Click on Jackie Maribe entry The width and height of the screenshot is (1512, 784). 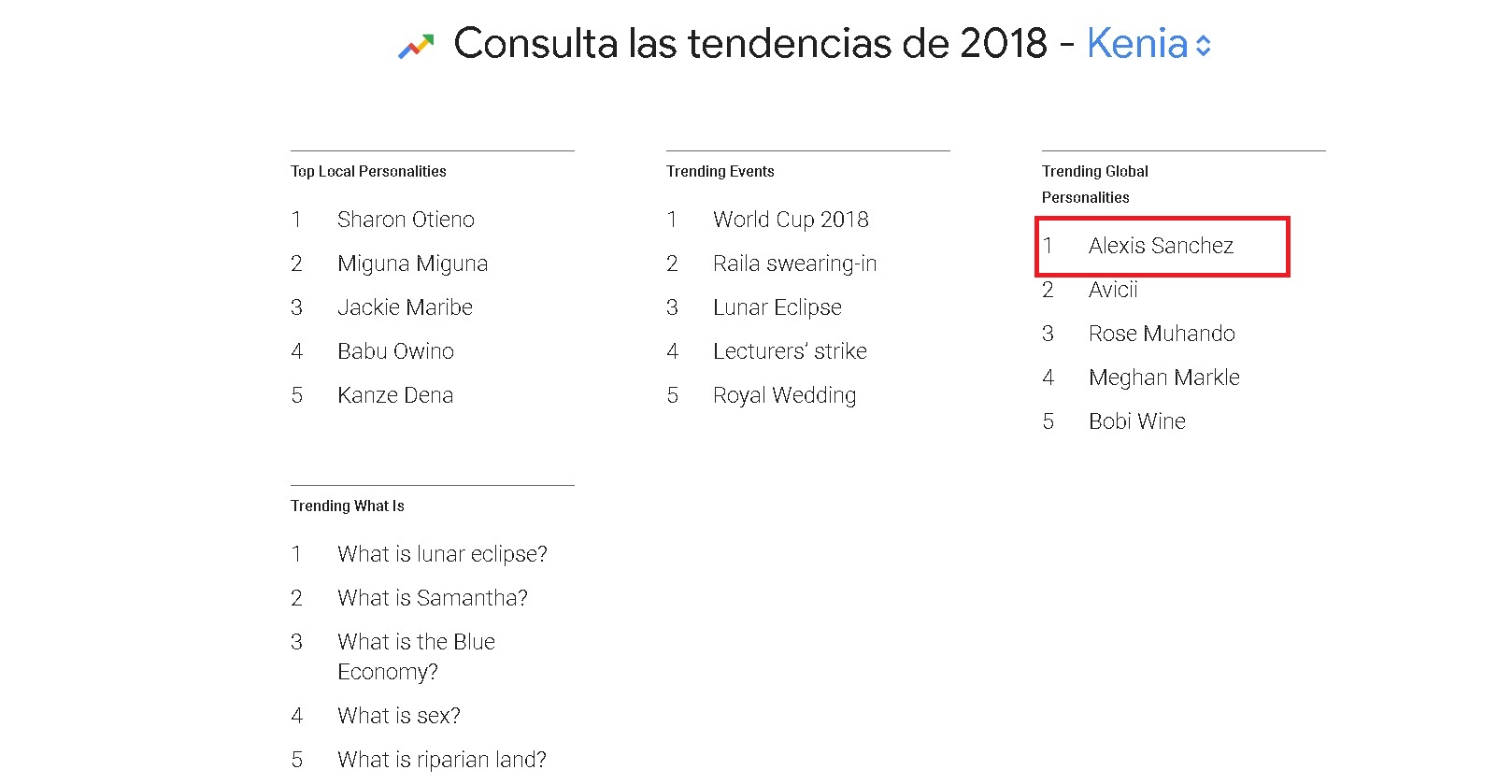point(405,307)
